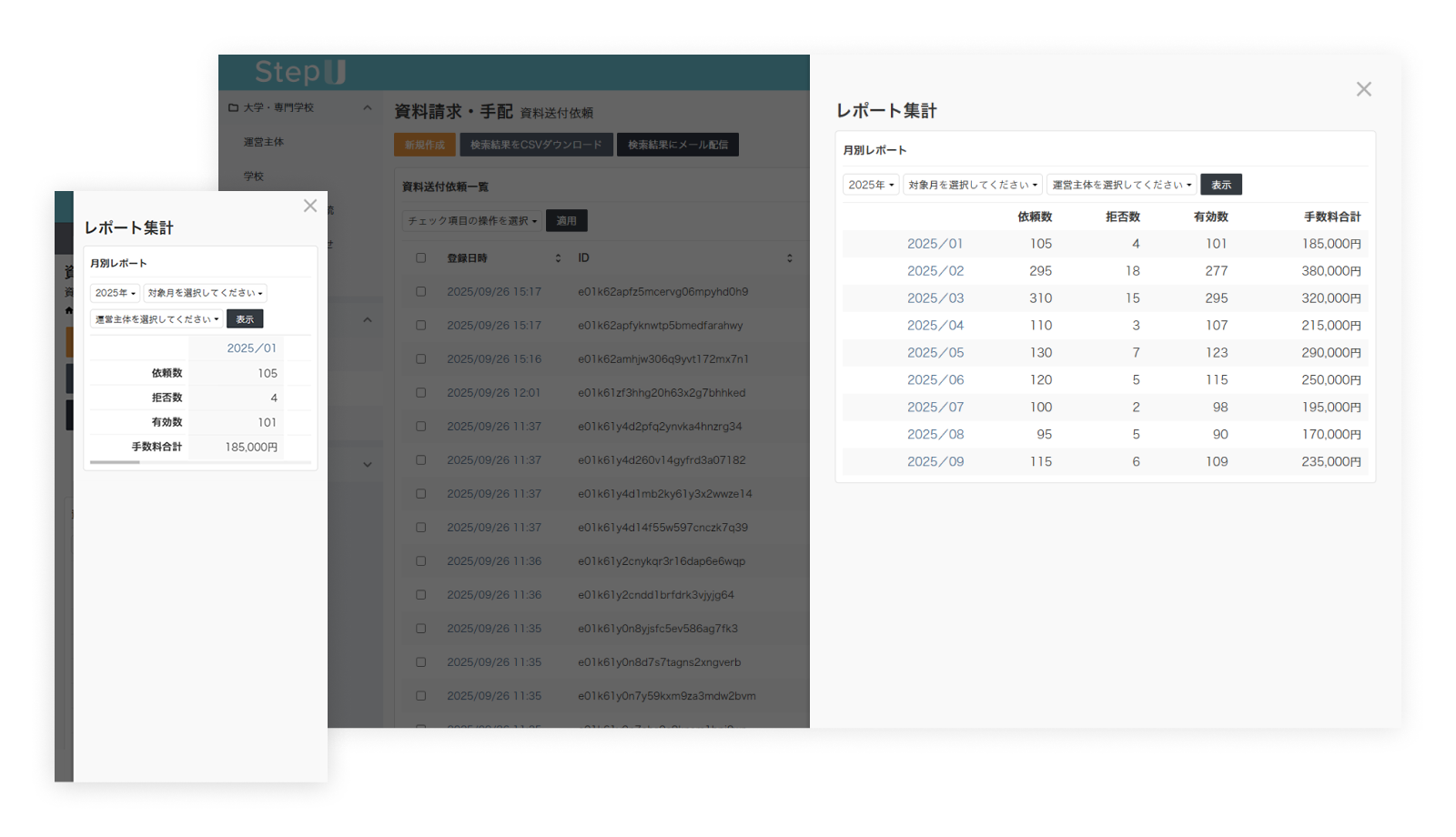Collapse the 大学・専門学校 sidebar section
The image size is (1456, 837).
coord(368,107)
